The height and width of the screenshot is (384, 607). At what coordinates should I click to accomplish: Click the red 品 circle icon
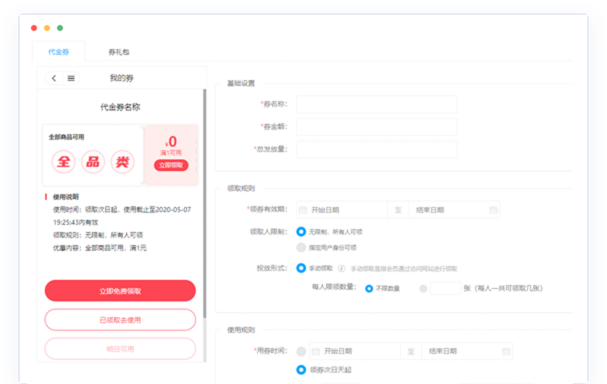pos(93,162)
